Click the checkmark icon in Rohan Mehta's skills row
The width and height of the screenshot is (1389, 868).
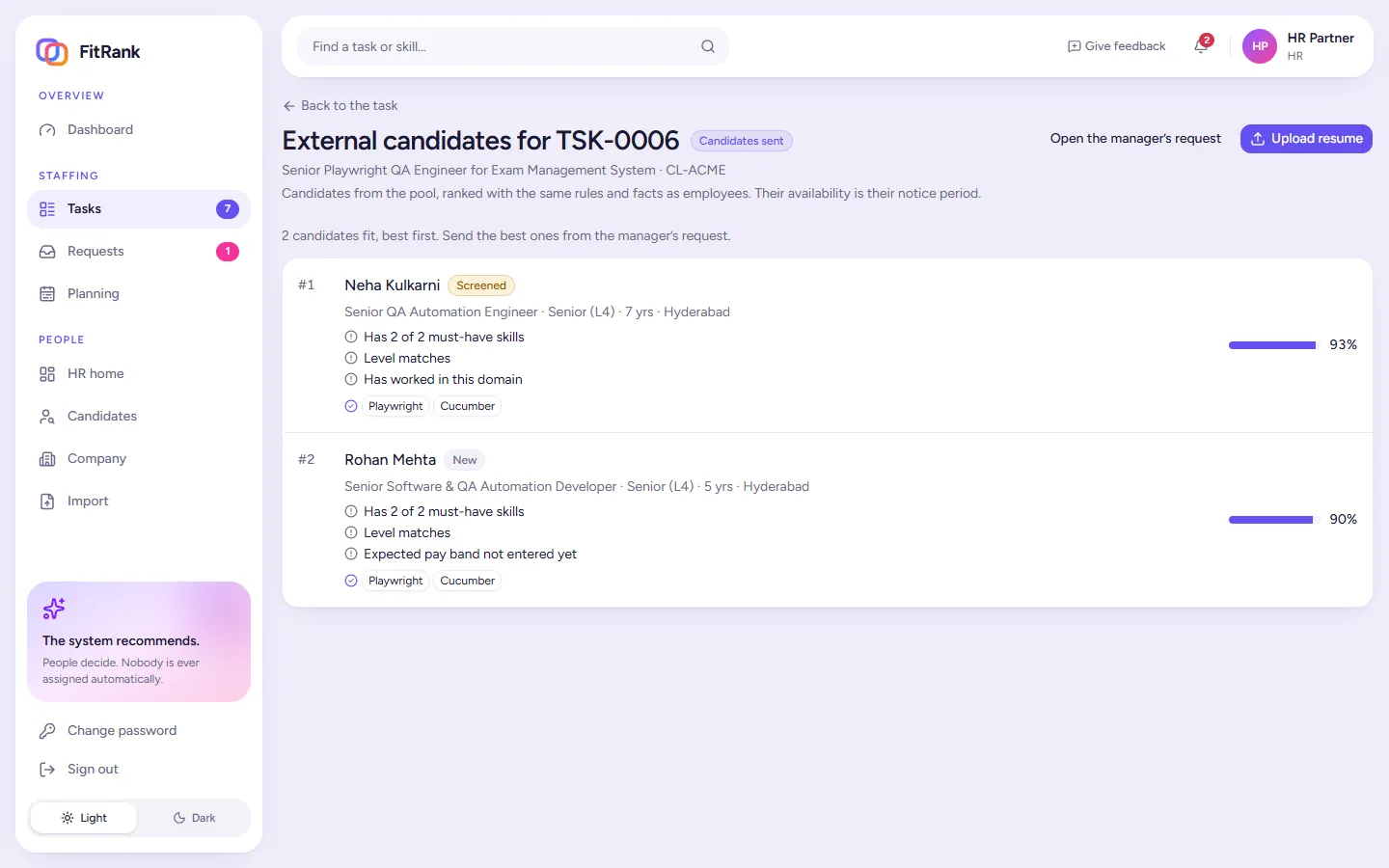tap(351, 582)
